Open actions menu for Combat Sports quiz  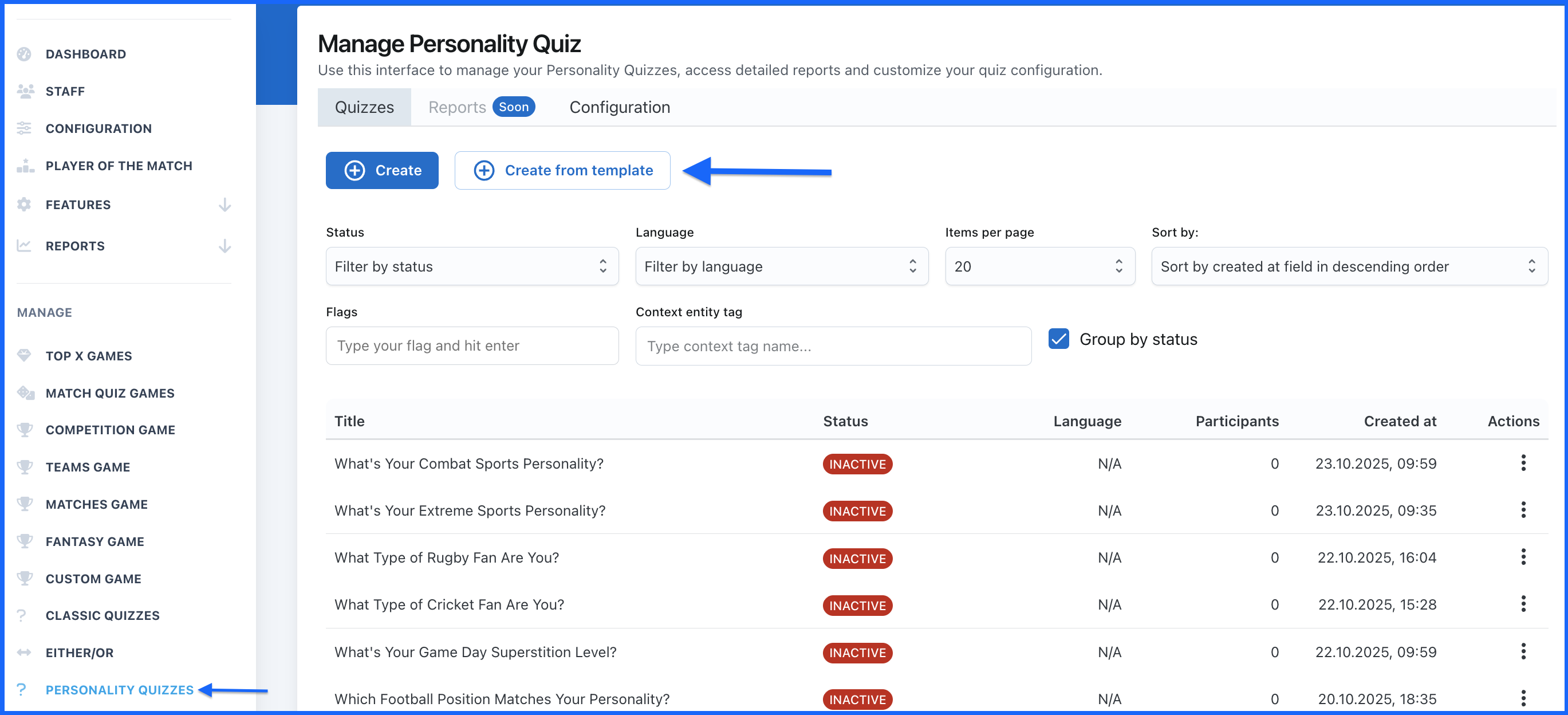1523,463
